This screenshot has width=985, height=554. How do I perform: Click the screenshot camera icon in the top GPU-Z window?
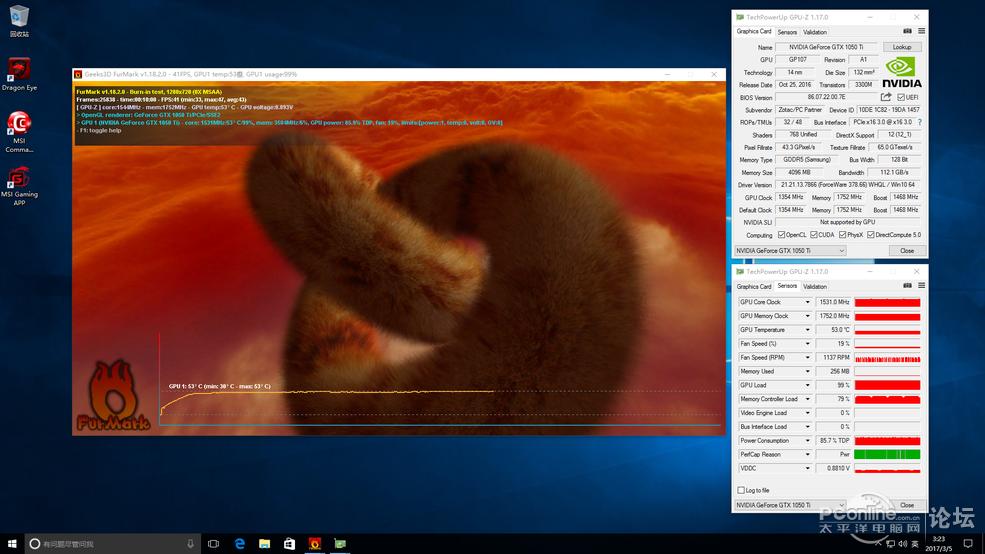point(908,31)
